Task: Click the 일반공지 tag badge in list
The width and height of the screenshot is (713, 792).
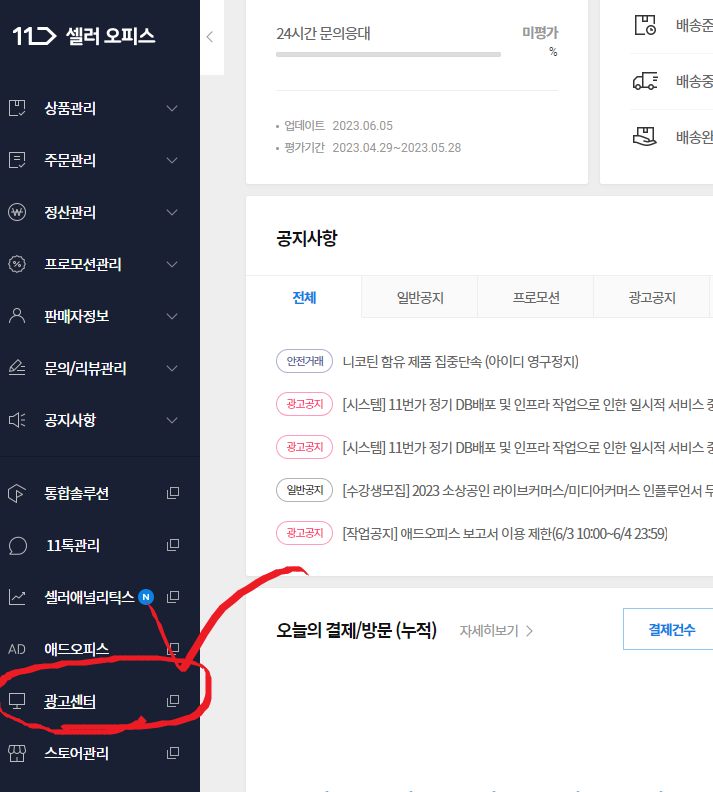Action: 304,490
